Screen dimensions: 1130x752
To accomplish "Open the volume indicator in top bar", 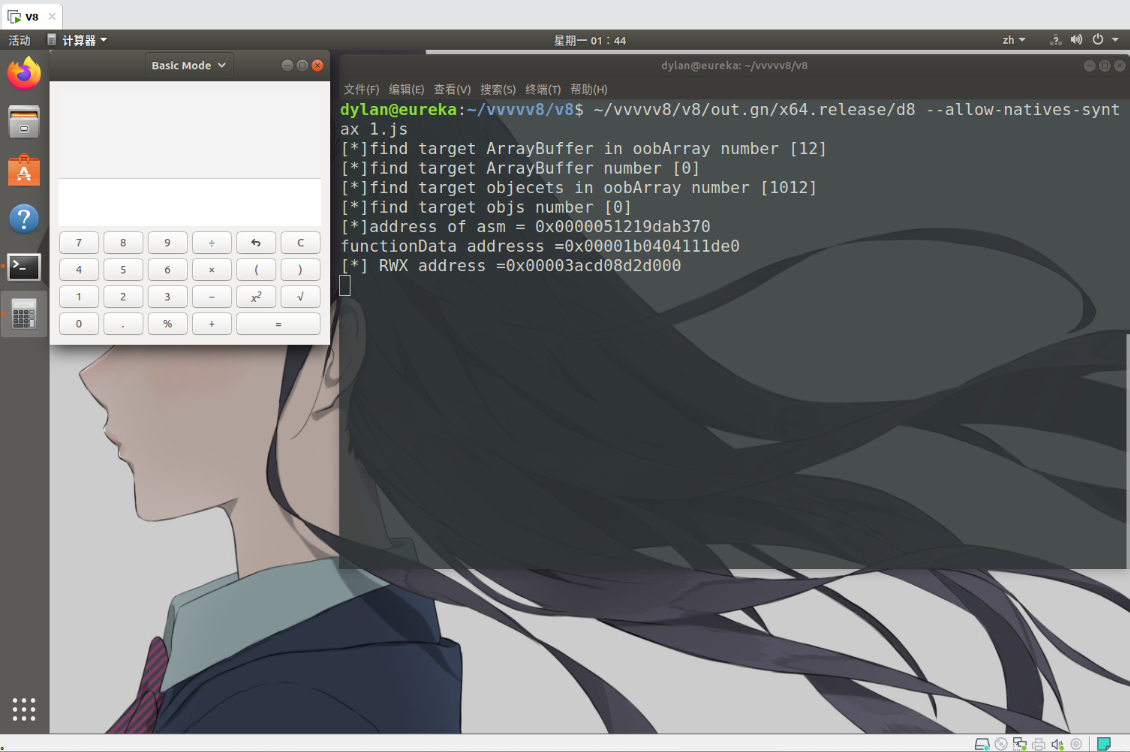I will coord(1076,40).
